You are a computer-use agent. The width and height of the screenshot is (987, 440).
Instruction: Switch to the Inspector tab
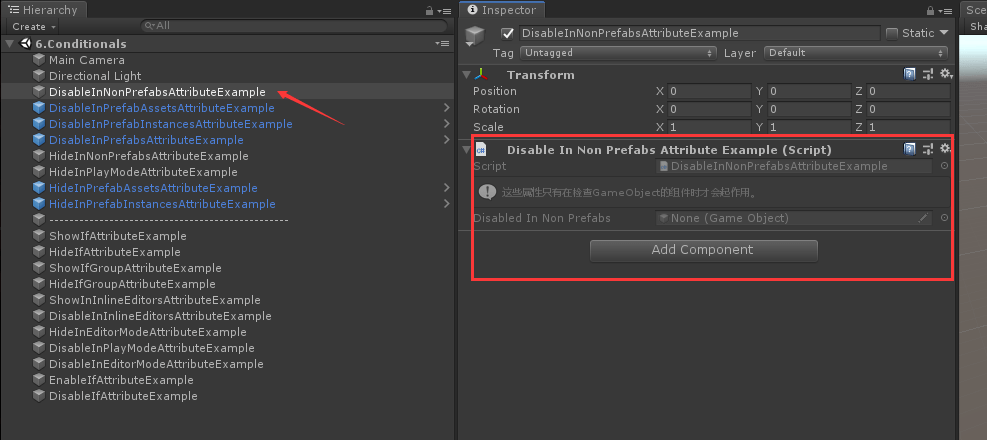504,10
